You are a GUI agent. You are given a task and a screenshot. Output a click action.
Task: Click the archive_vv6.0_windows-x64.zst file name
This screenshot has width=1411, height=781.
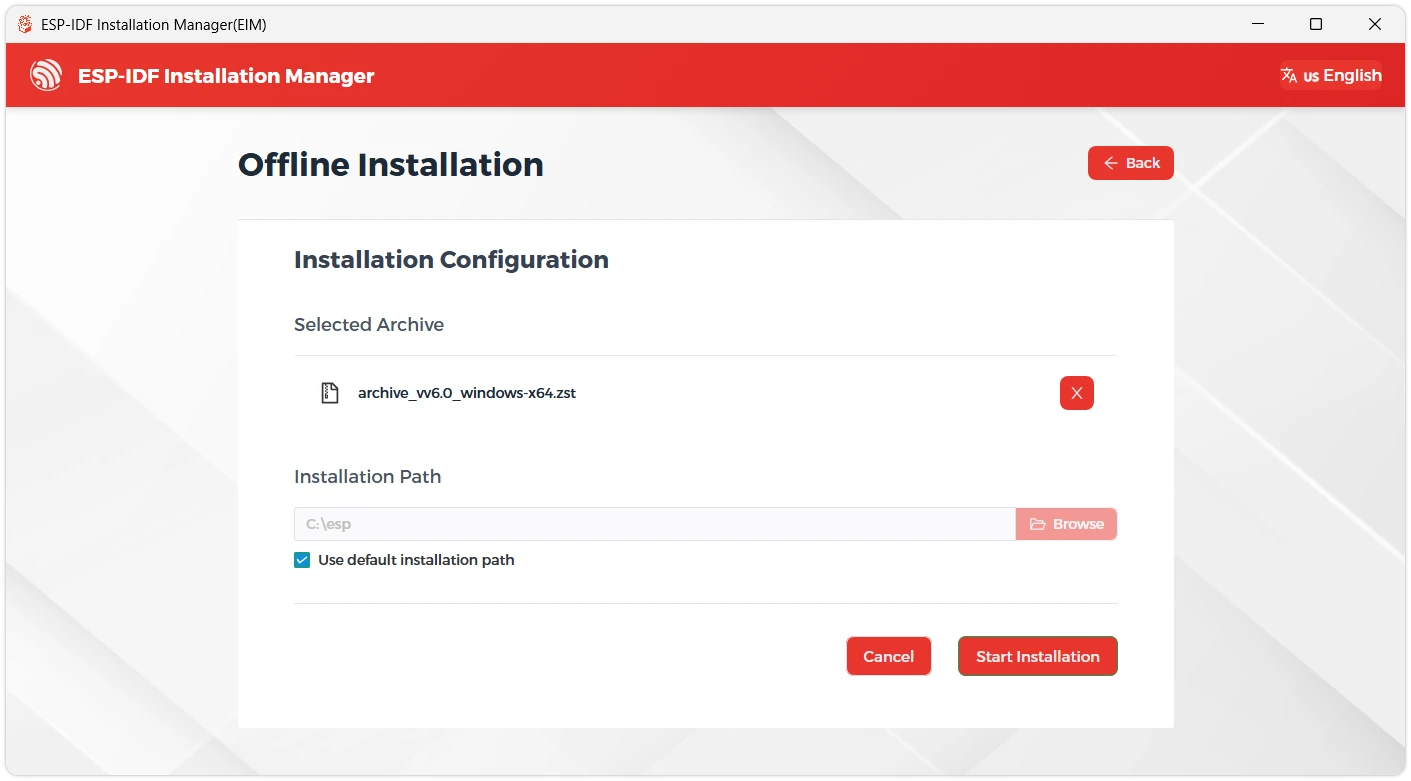click(467, 393)
